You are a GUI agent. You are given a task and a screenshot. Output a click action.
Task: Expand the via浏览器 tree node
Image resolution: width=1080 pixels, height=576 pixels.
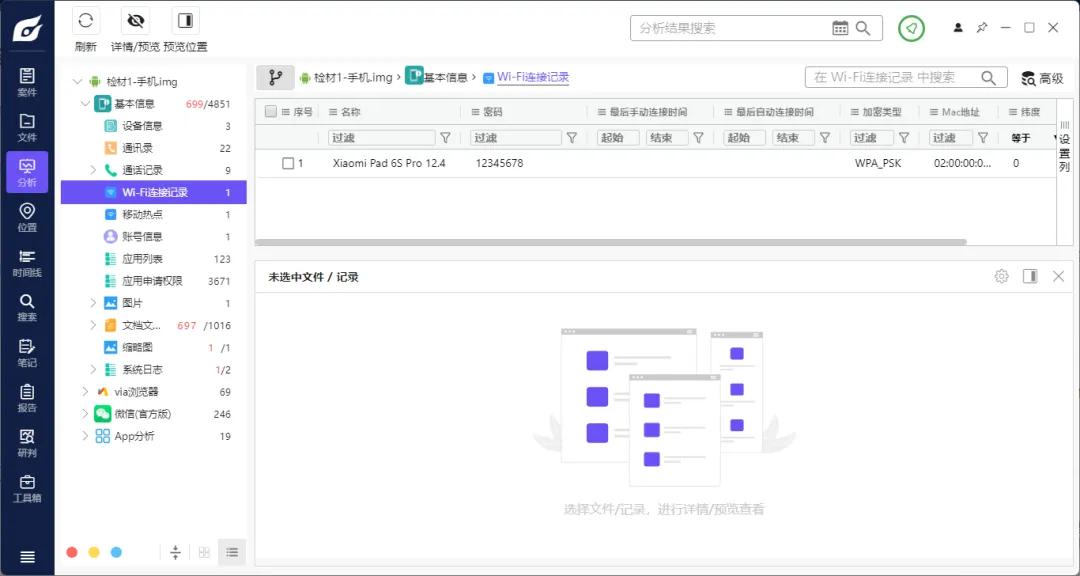(85, 392)
